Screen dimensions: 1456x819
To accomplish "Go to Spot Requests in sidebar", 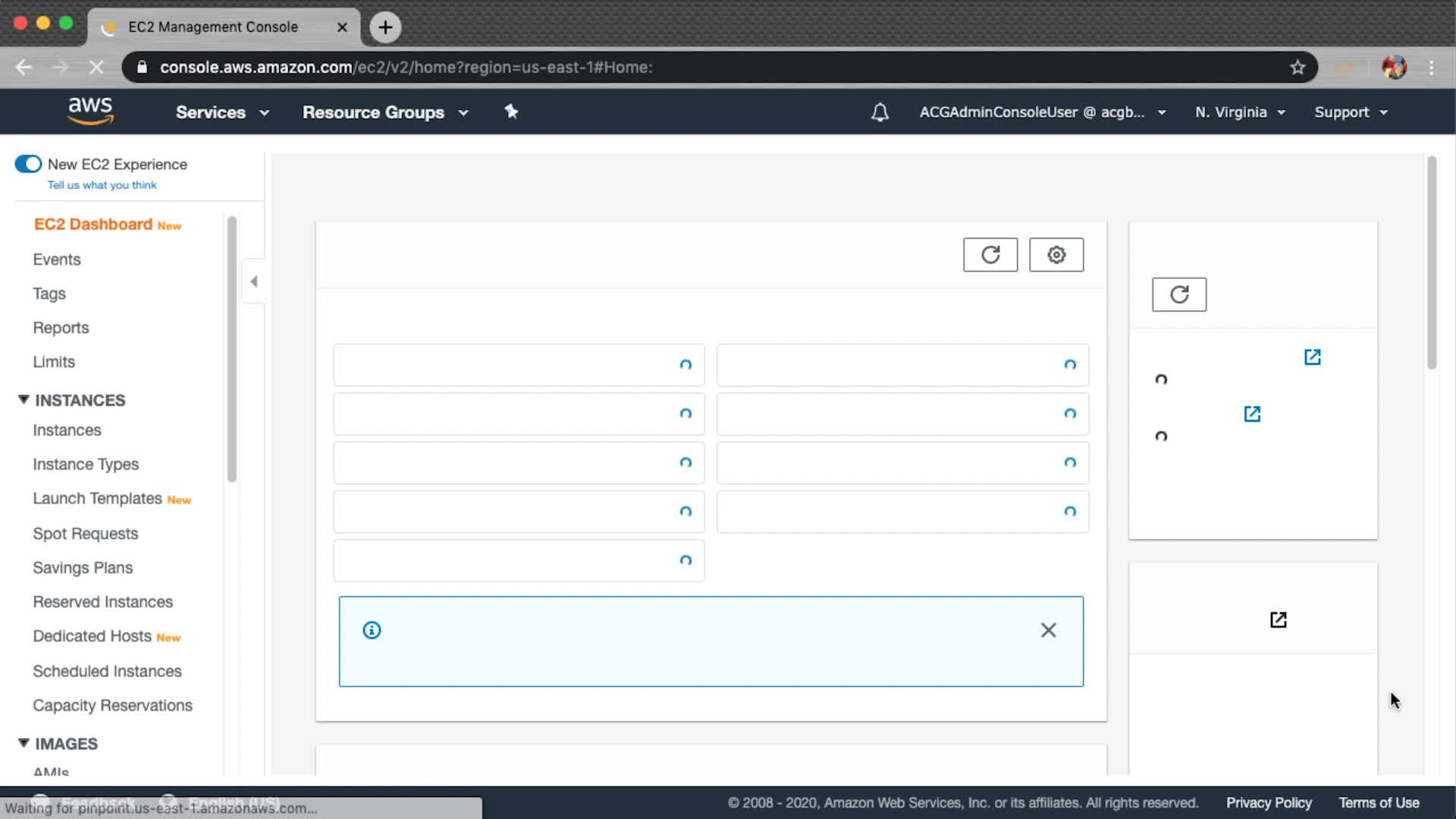I will point(85,533).
